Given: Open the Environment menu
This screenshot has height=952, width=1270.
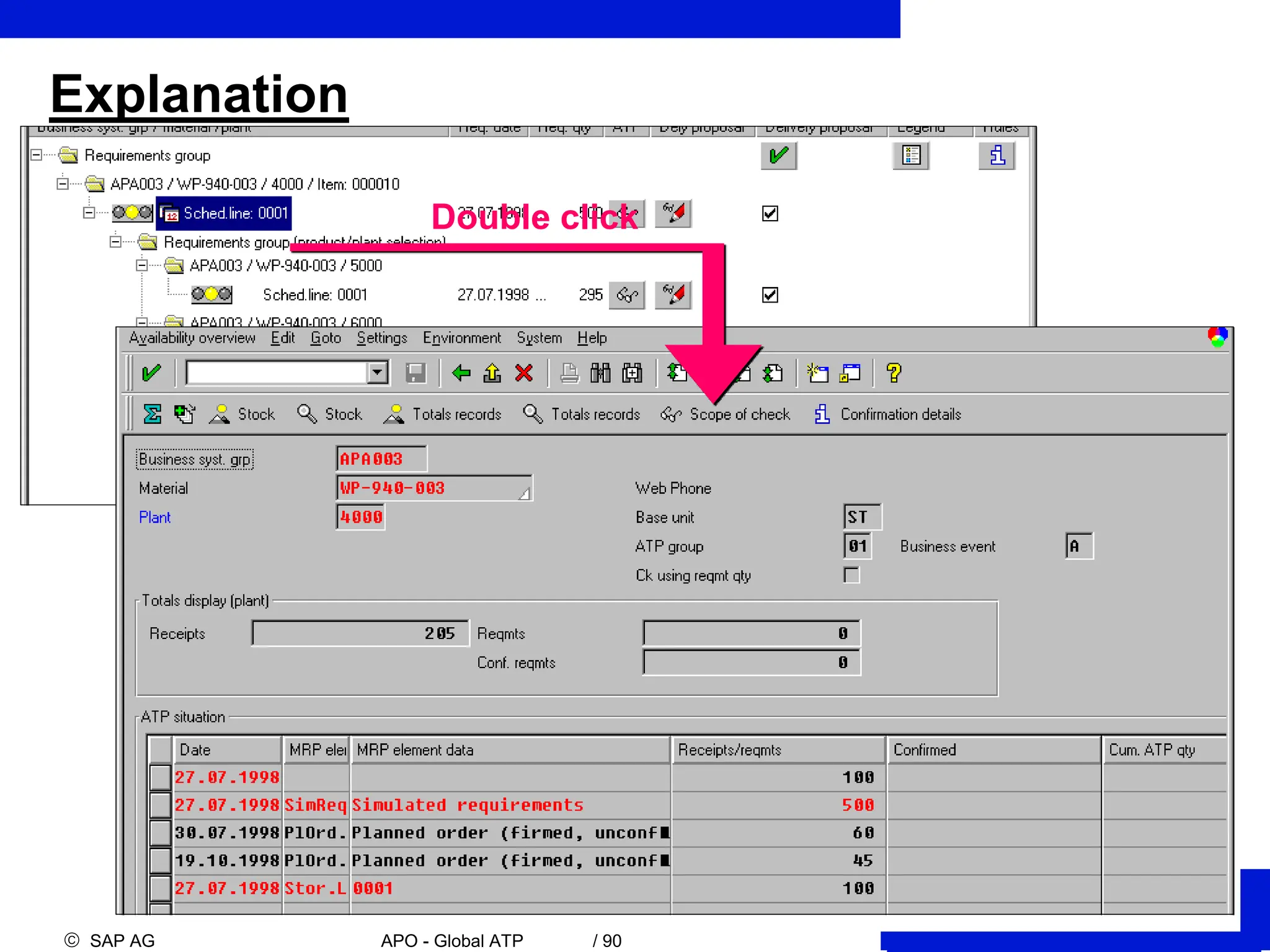Looking at the screenshot, I should point(462,338).
